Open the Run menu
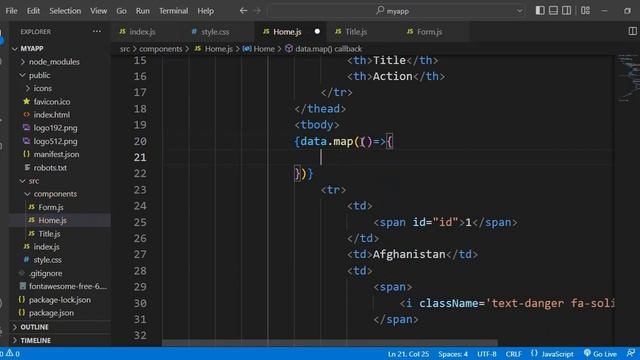 coord(142,11)
